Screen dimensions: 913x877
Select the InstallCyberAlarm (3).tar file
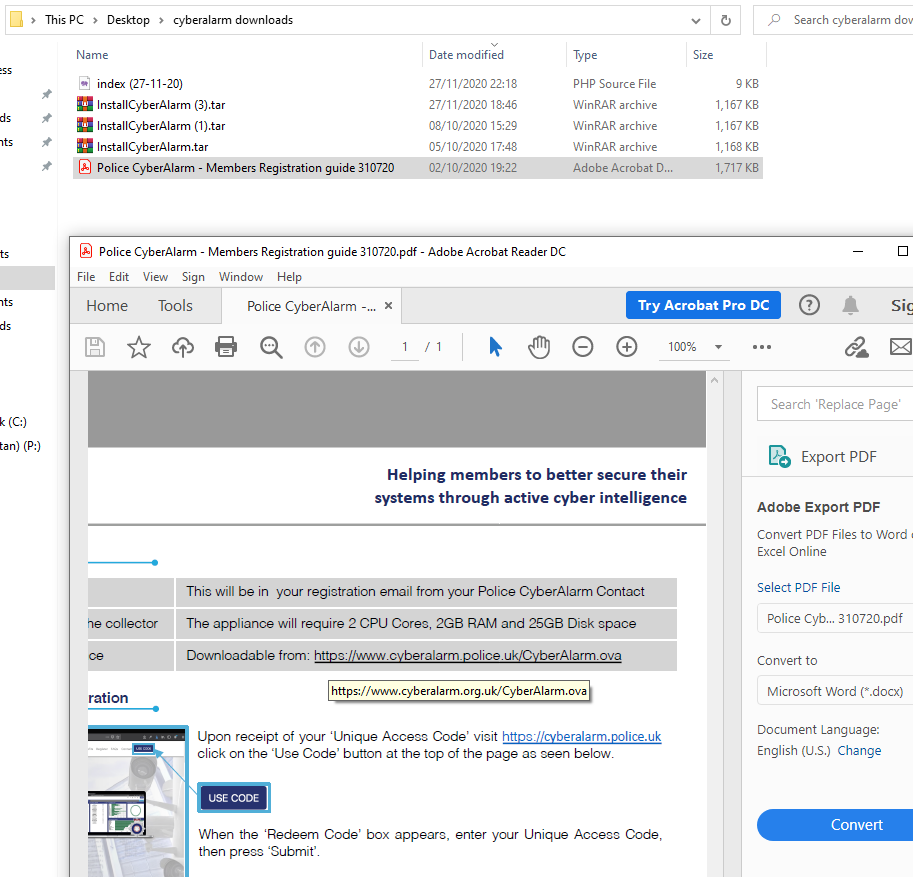160,105
